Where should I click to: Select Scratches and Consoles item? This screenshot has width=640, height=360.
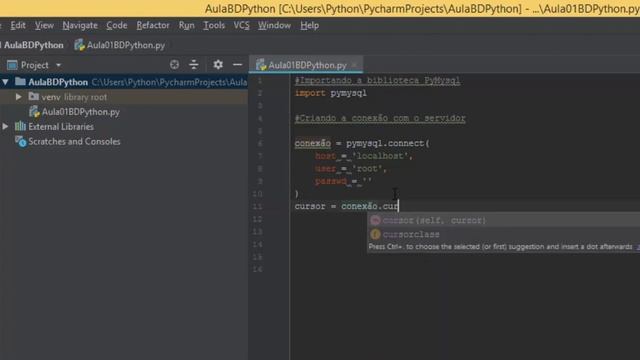tap(74, 142)
